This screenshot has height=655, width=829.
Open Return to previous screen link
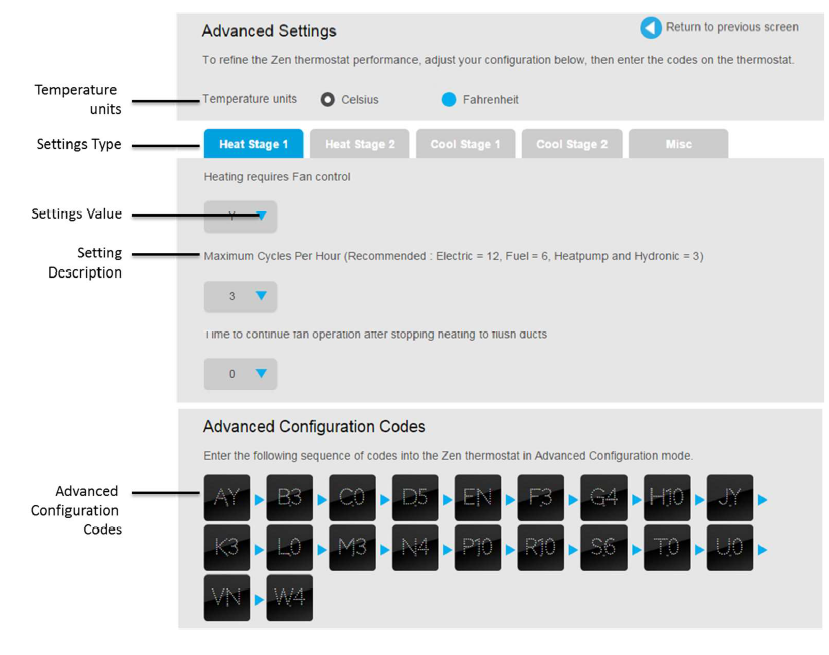732,27
